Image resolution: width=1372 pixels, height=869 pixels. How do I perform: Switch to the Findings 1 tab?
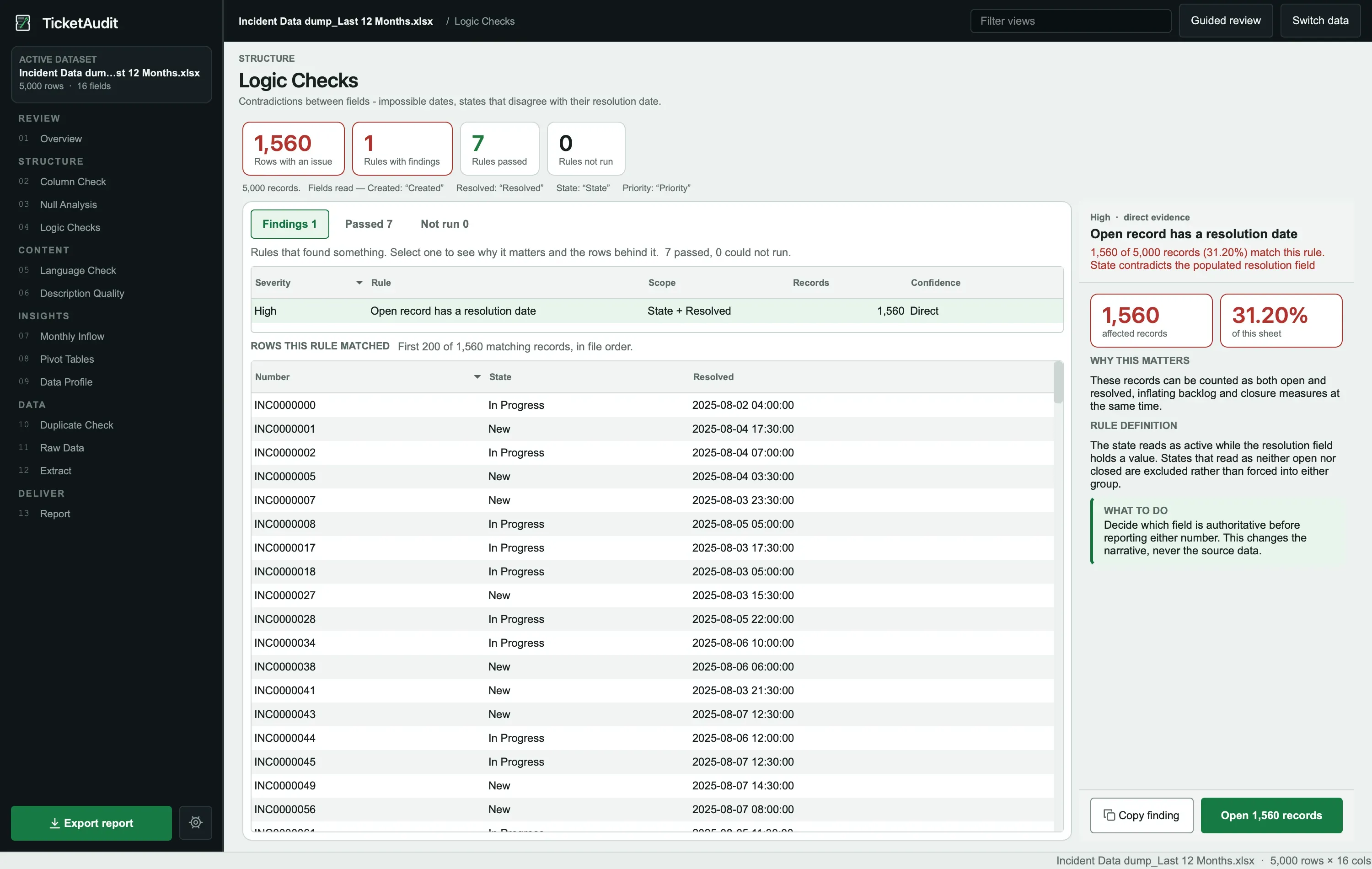coord(289,224)
